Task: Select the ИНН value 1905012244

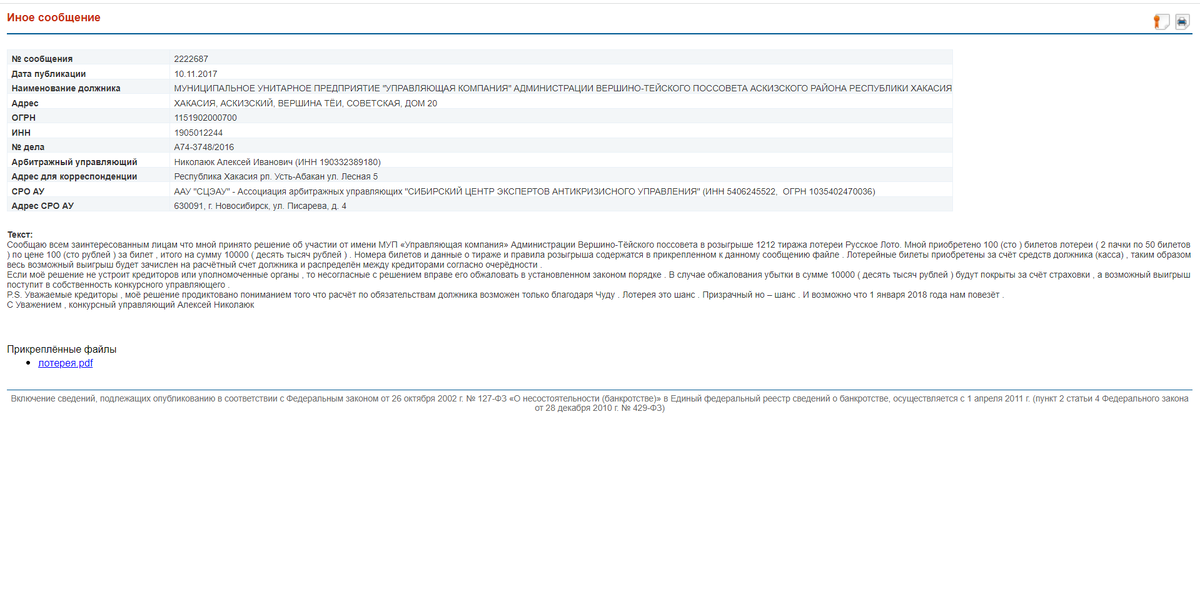Action: 198,132
